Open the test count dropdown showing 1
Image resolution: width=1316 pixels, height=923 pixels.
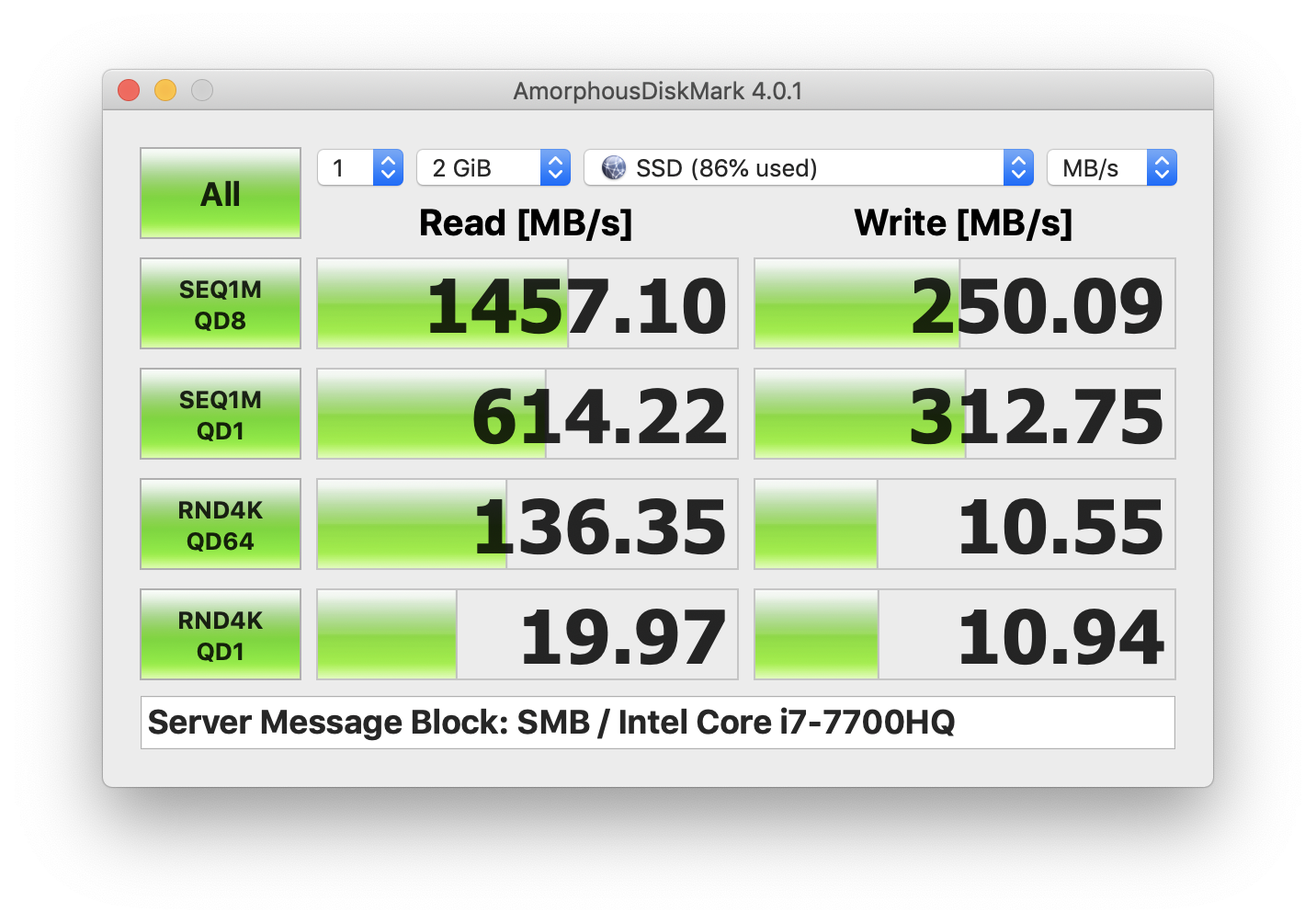[360, 168]
